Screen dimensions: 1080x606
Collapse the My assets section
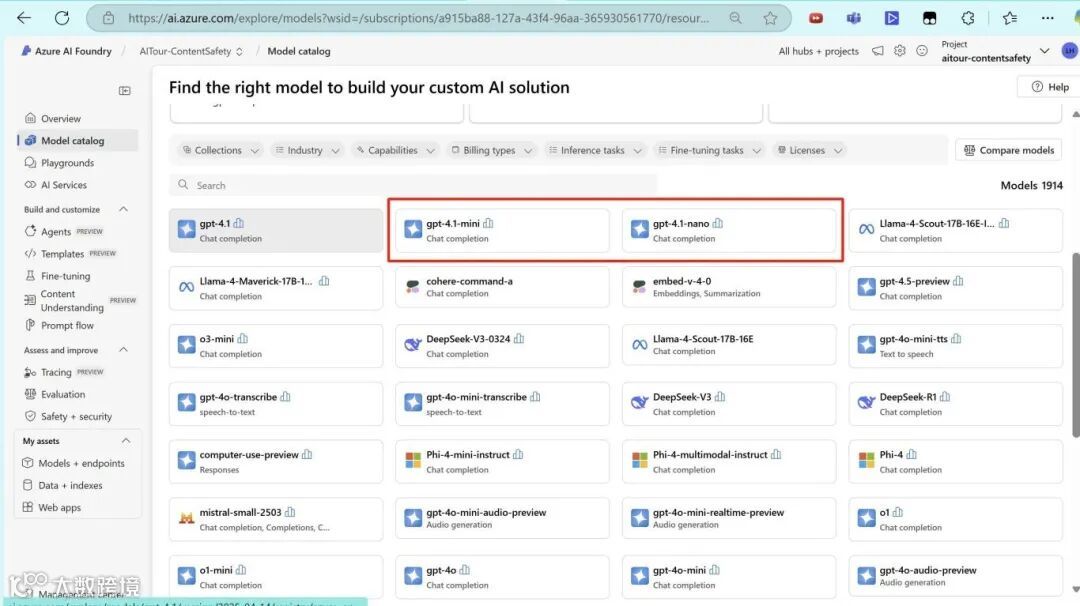coord(126,441)
